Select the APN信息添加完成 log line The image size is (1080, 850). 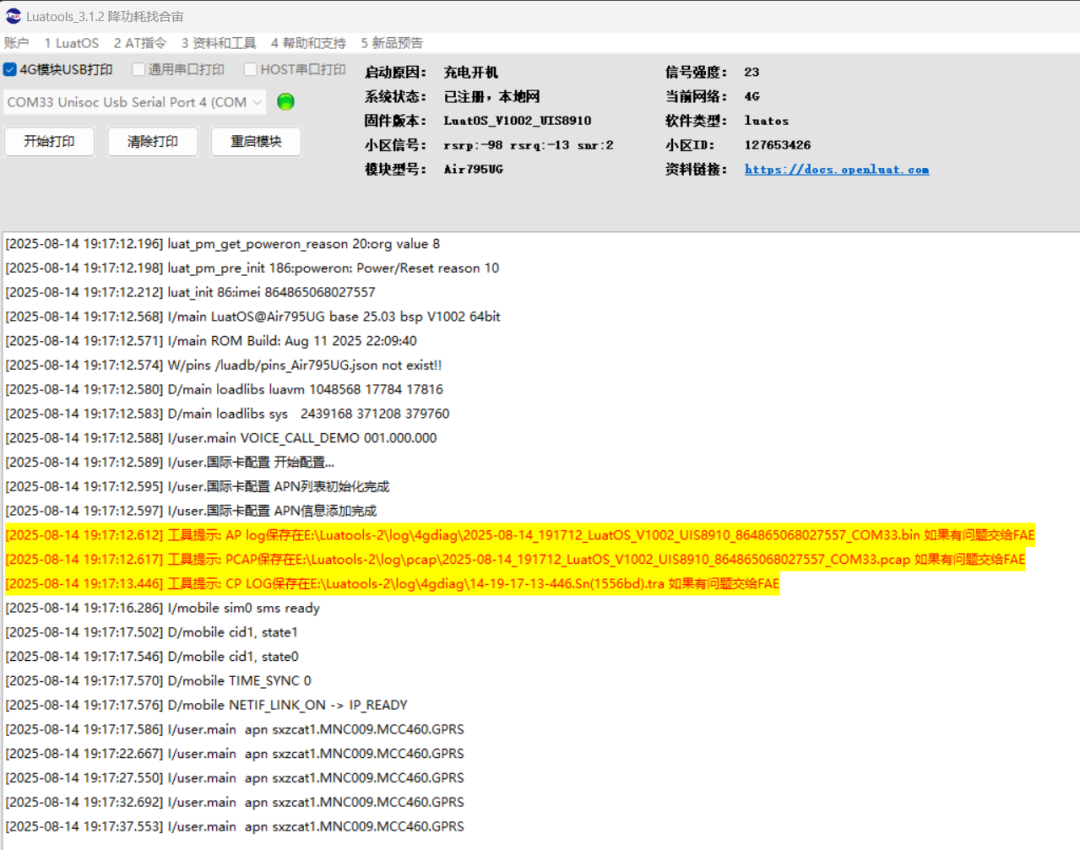click(x=191, y=511)
